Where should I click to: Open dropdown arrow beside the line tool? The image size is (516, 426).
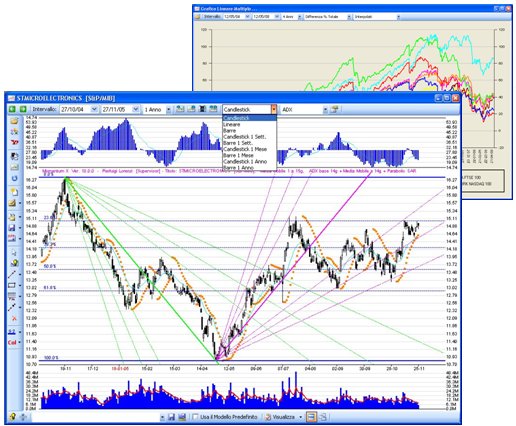point(20,275)
